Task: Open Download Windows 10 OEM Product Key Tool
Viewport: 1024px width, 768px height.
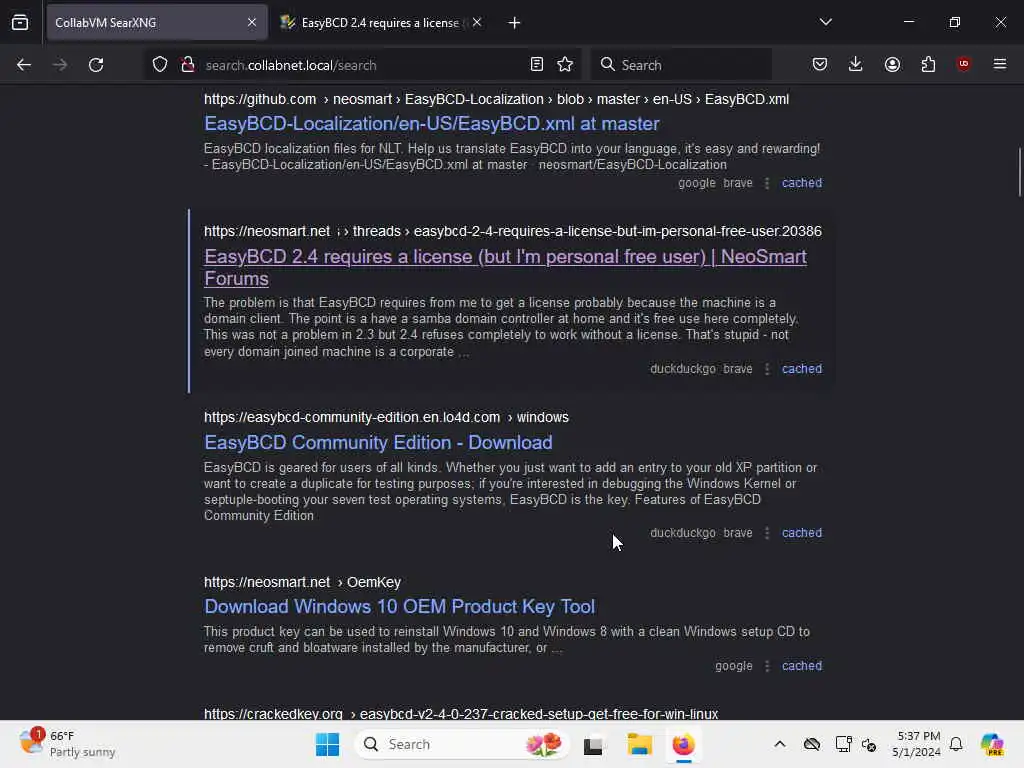Action: pos(399,606)
